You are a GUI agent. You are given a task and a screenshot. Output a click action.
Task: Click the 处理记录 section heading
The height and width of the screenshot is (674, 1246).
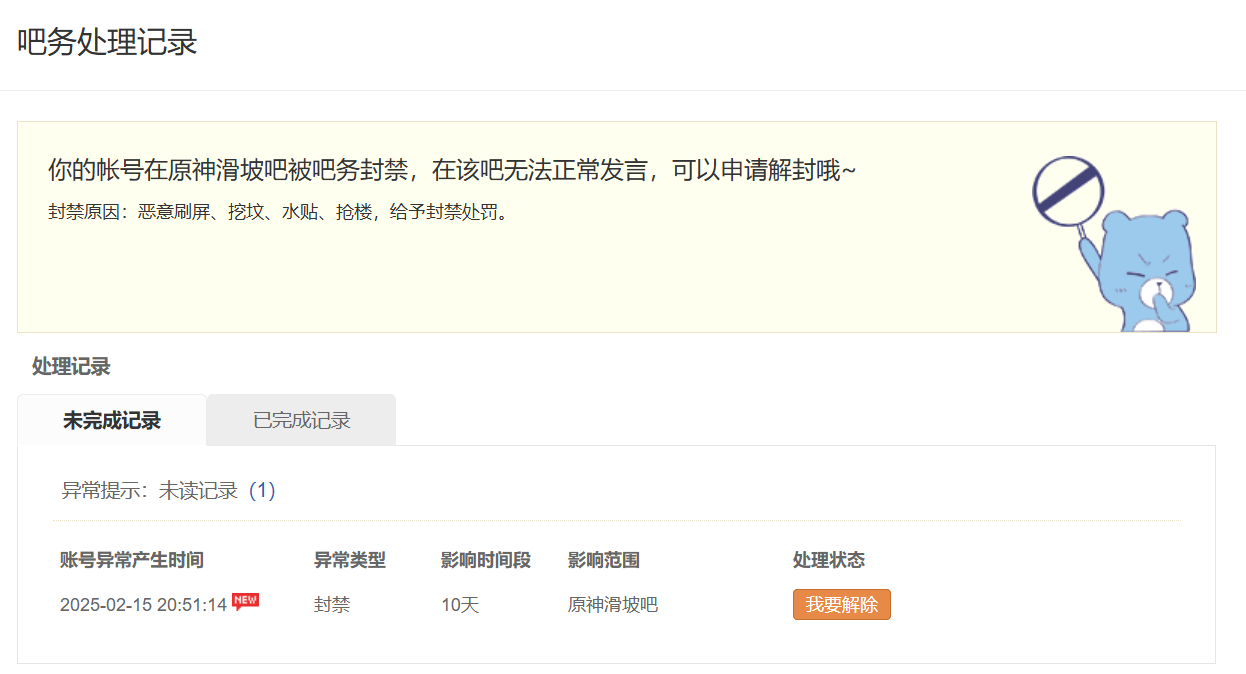click(x=71, y=366)
